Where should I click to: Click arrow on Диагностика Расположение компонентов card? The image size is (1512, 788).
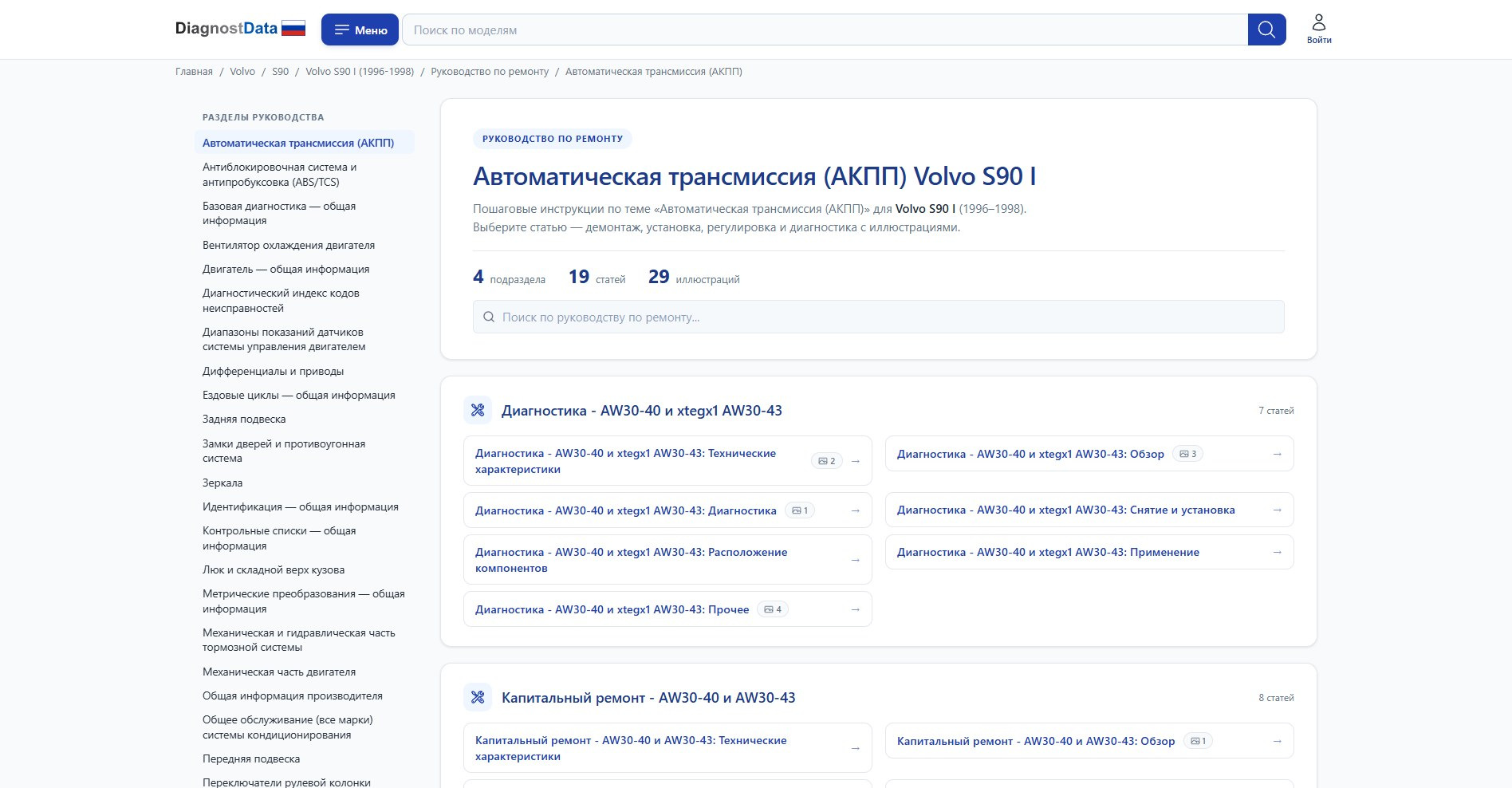coord(856,560)
